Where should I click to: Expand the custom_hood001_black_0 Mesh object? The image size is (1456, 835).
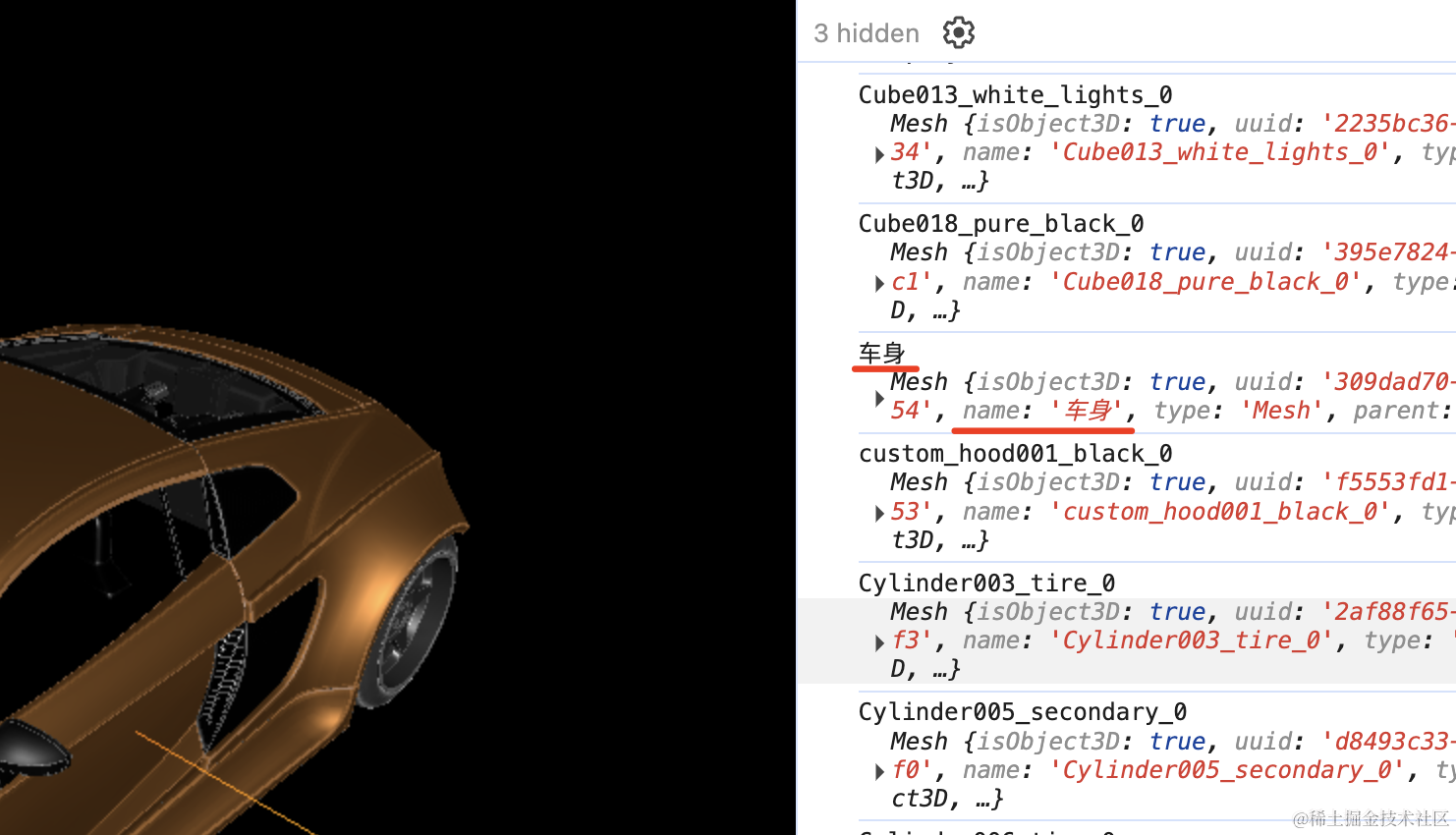click(879, 514)
